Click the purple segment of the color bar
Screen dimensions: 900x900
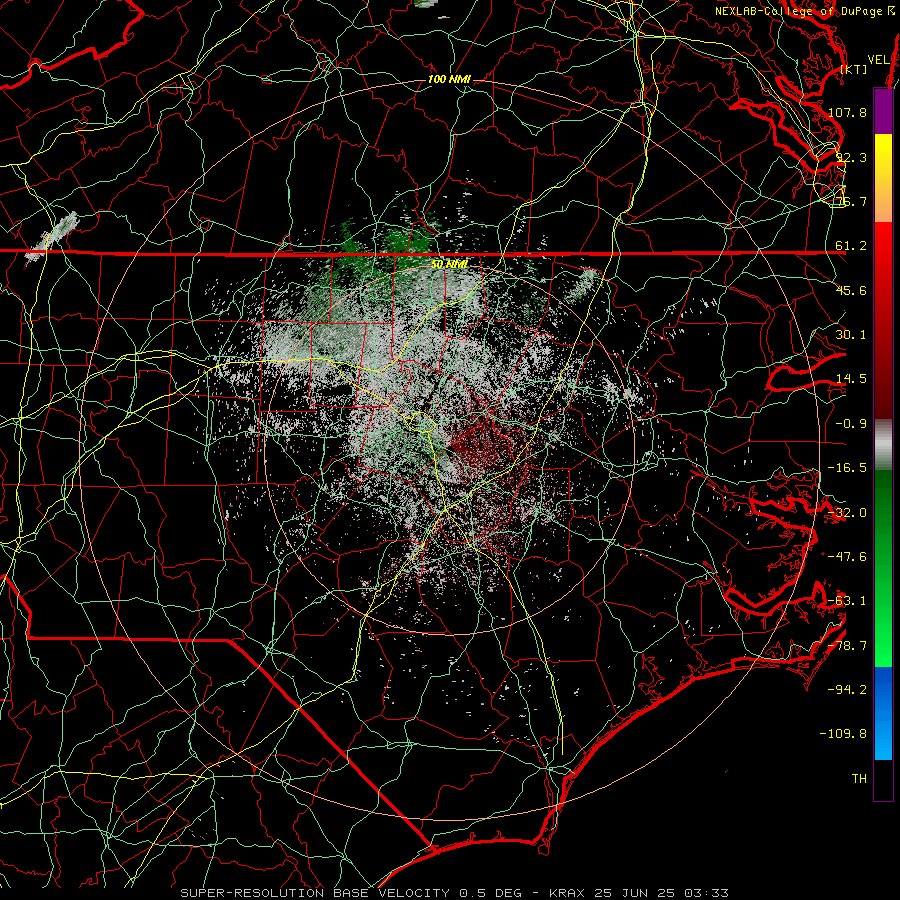(x=883, y=111)
